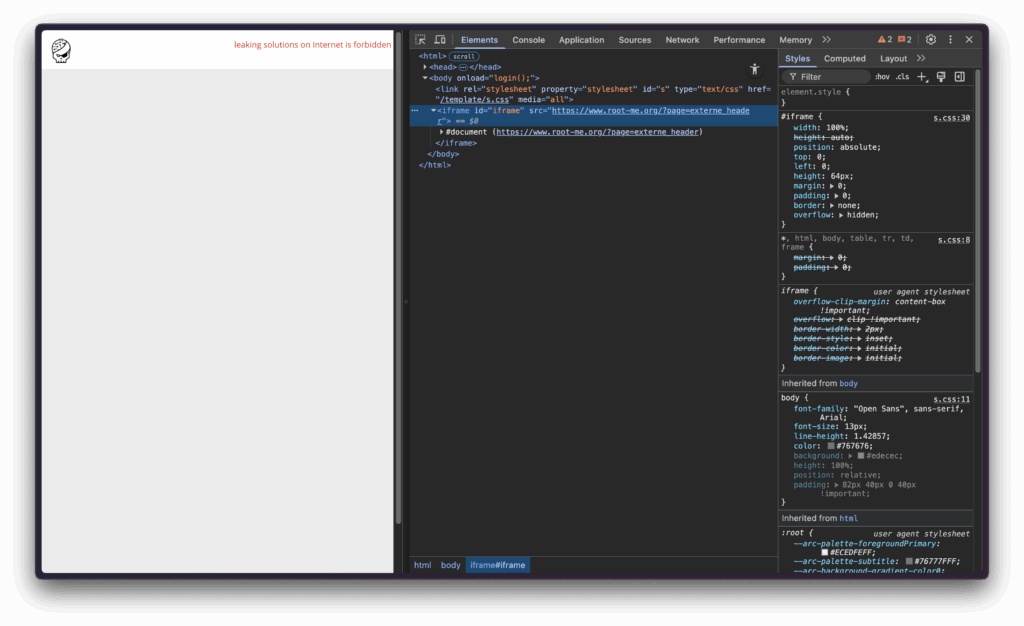Add a new style rule with plus icon
This screenshot has width=1024, height=626.
pyautogui.click(x=922, y=77)
